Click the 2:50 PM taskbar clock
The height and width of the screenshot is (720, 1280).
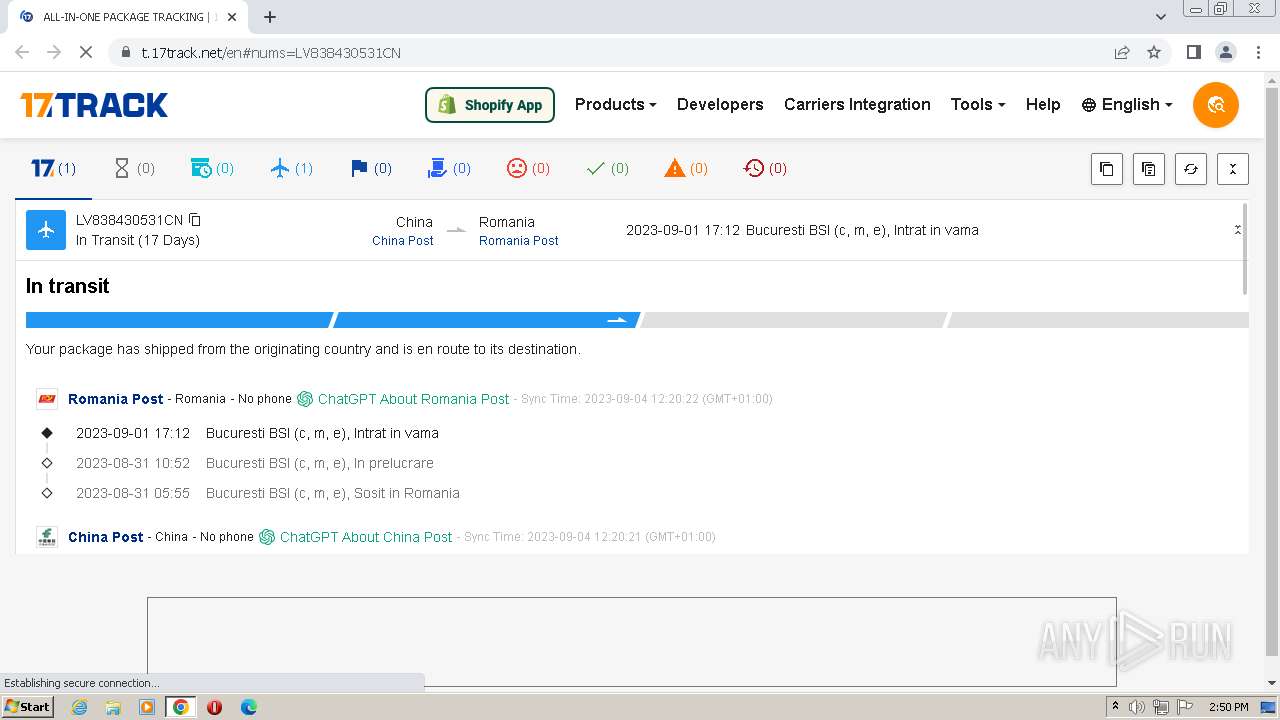point(1229,707)
